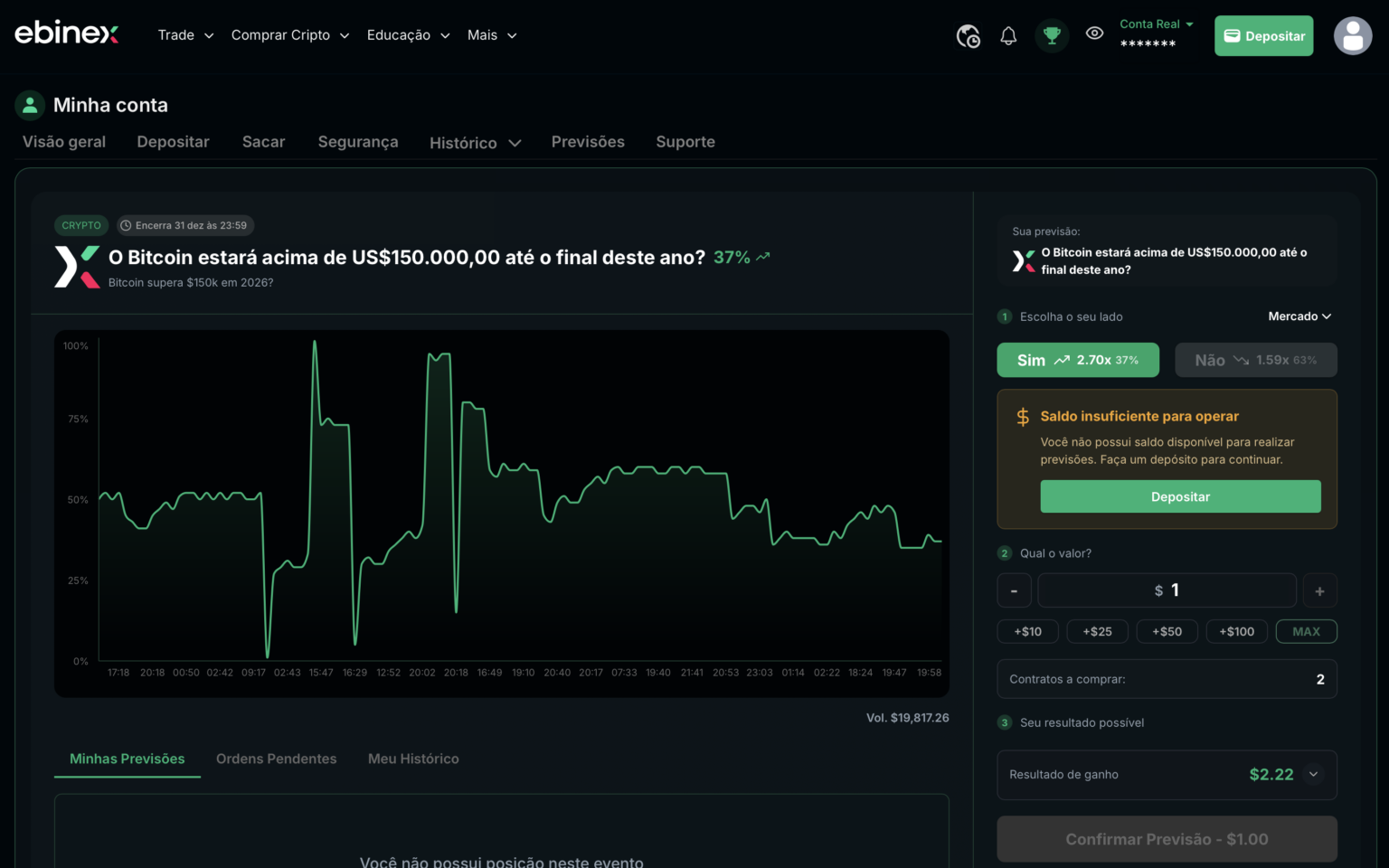Click the event logo in Sua previsão card
1389x868 pixels.
1024,261
